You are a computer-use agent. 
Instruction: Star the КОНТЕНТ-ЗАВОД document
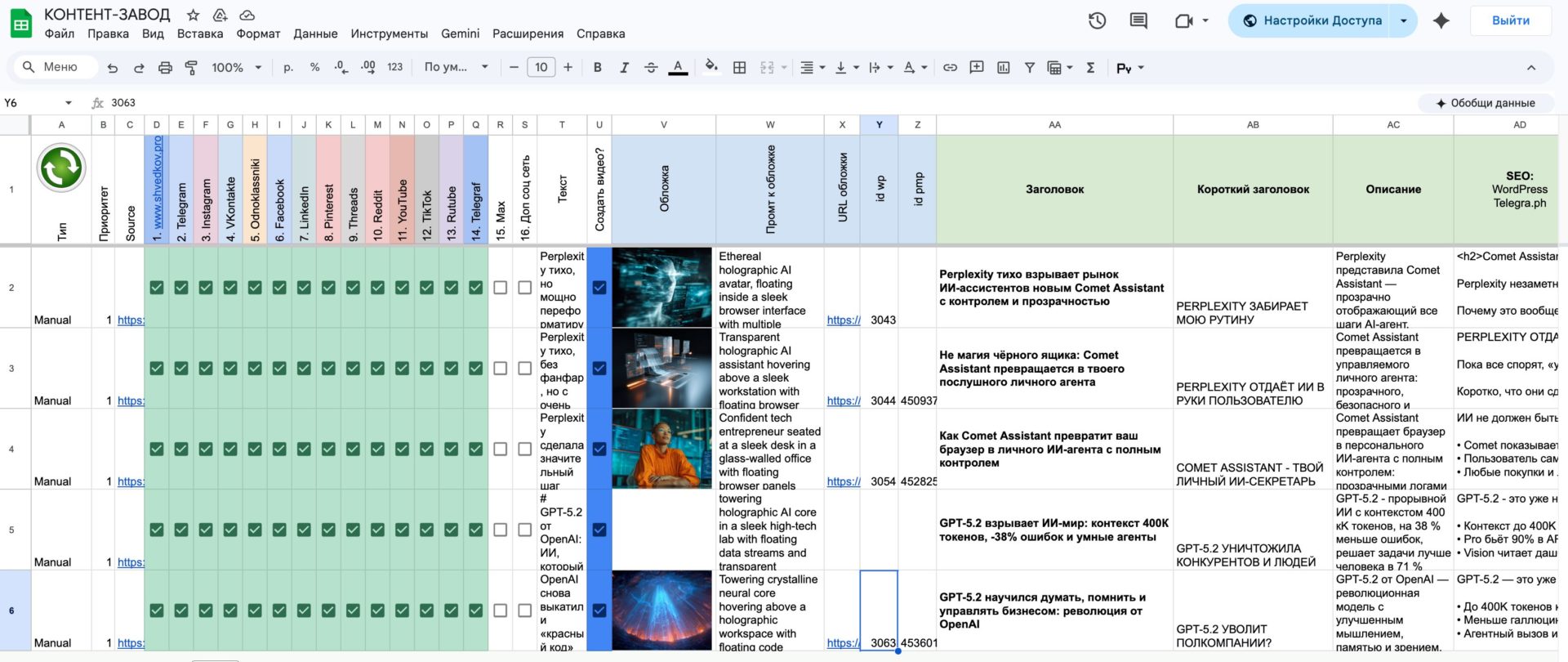tap(194, 15)
